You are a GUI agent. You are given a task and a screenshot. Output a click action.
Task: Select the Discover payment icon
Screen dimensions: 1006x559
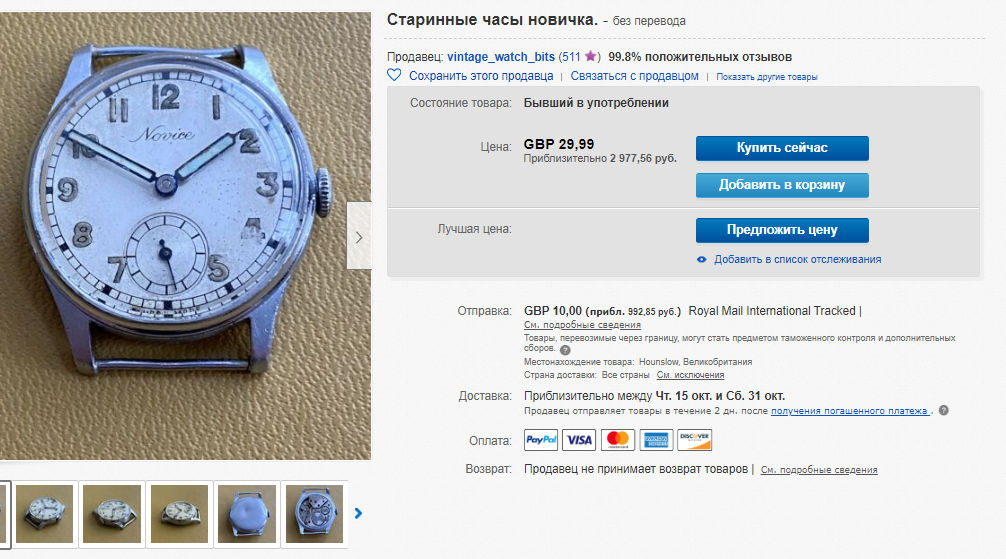(695, 440)
